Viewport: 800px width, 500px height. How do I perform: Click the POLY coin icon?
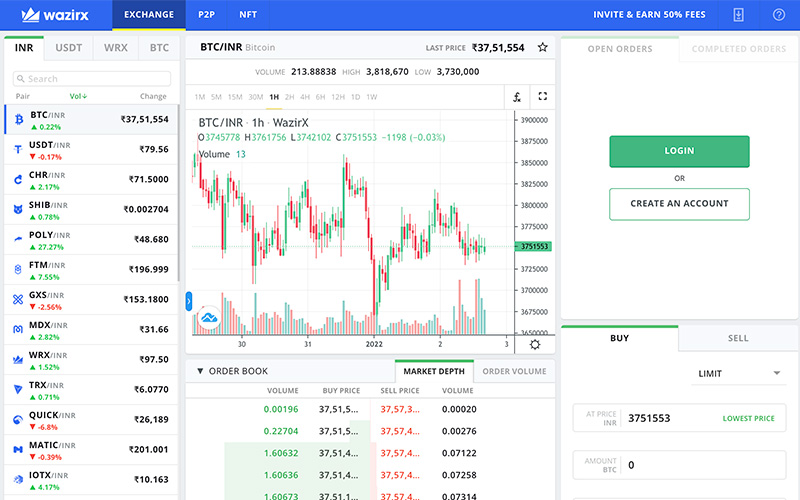tap(18, 239)
